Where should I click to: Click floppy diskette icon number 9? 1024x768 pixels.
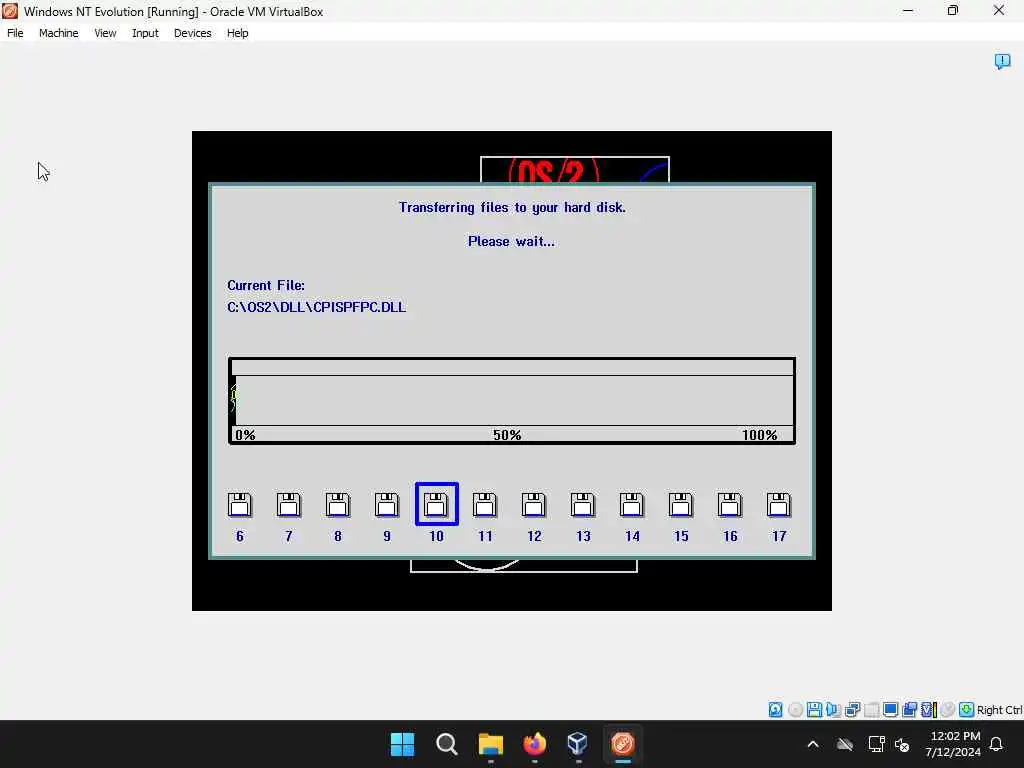pos(387,505)
